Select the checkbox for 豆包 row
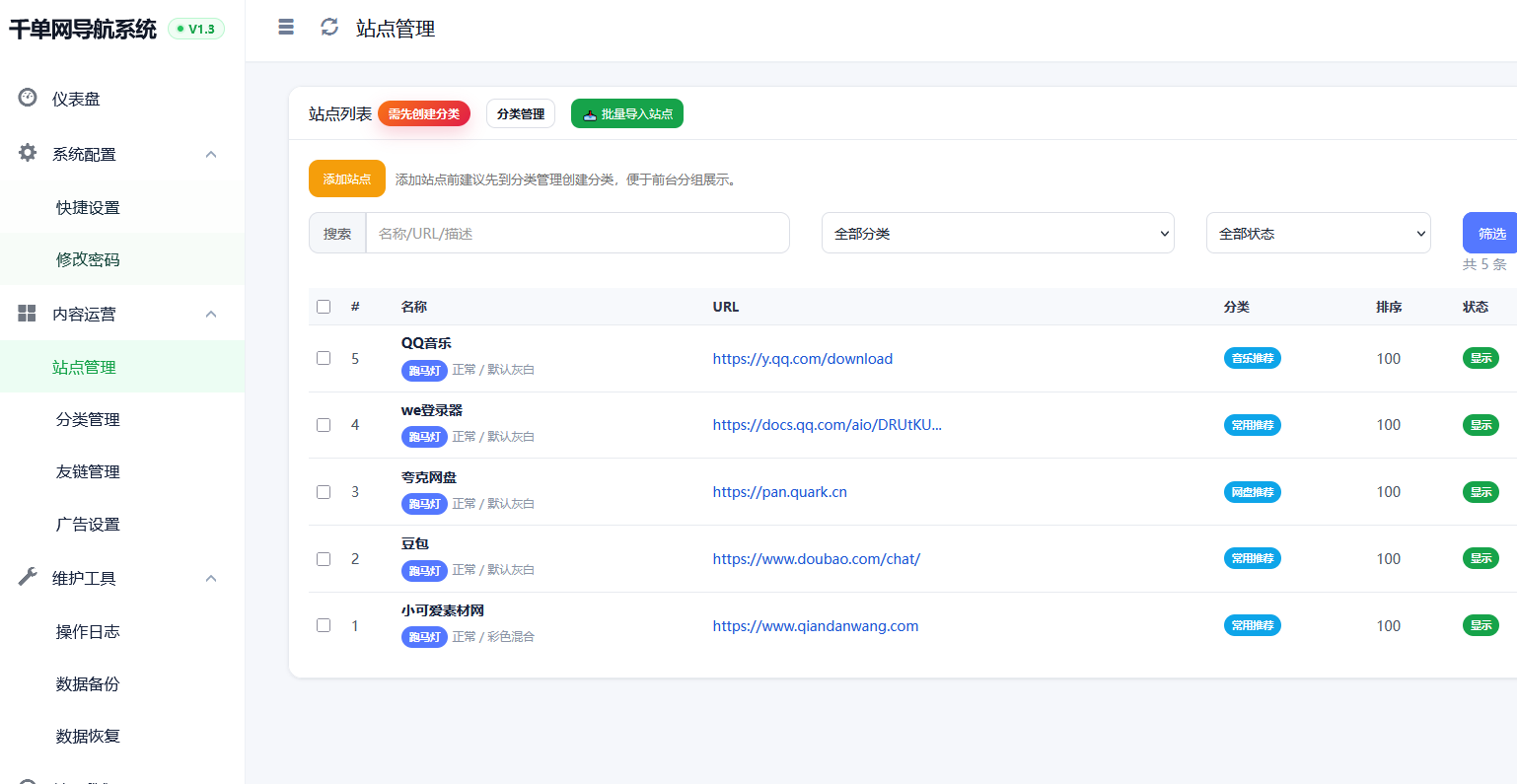This screenshot has width=1517, height=784. pyautogui.click(x=324, y=559)
